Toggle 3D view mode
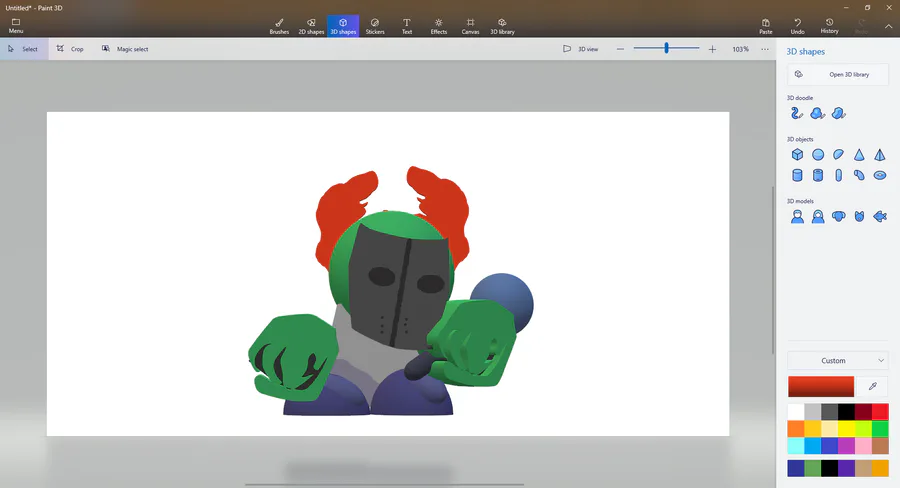Image resolution: width=900 pixels, height=488 pixels. (580, 49)
